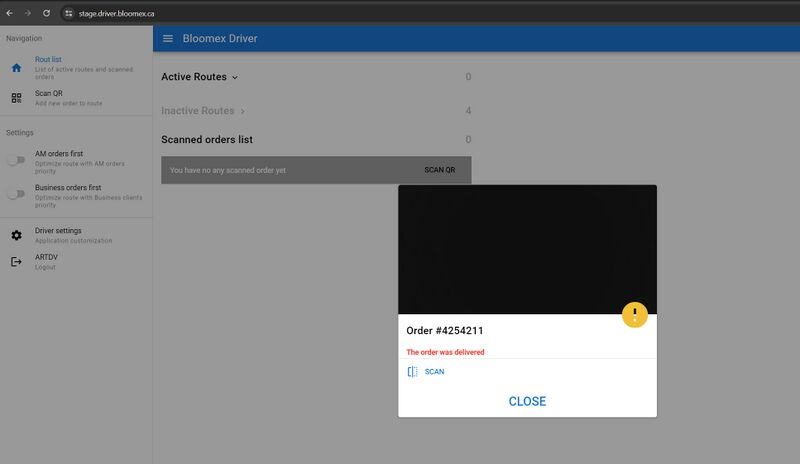Click the Order #4254211 title
The height and width of the screenshot is (464, 800).
pyautogui.click(x=445, y=331)
